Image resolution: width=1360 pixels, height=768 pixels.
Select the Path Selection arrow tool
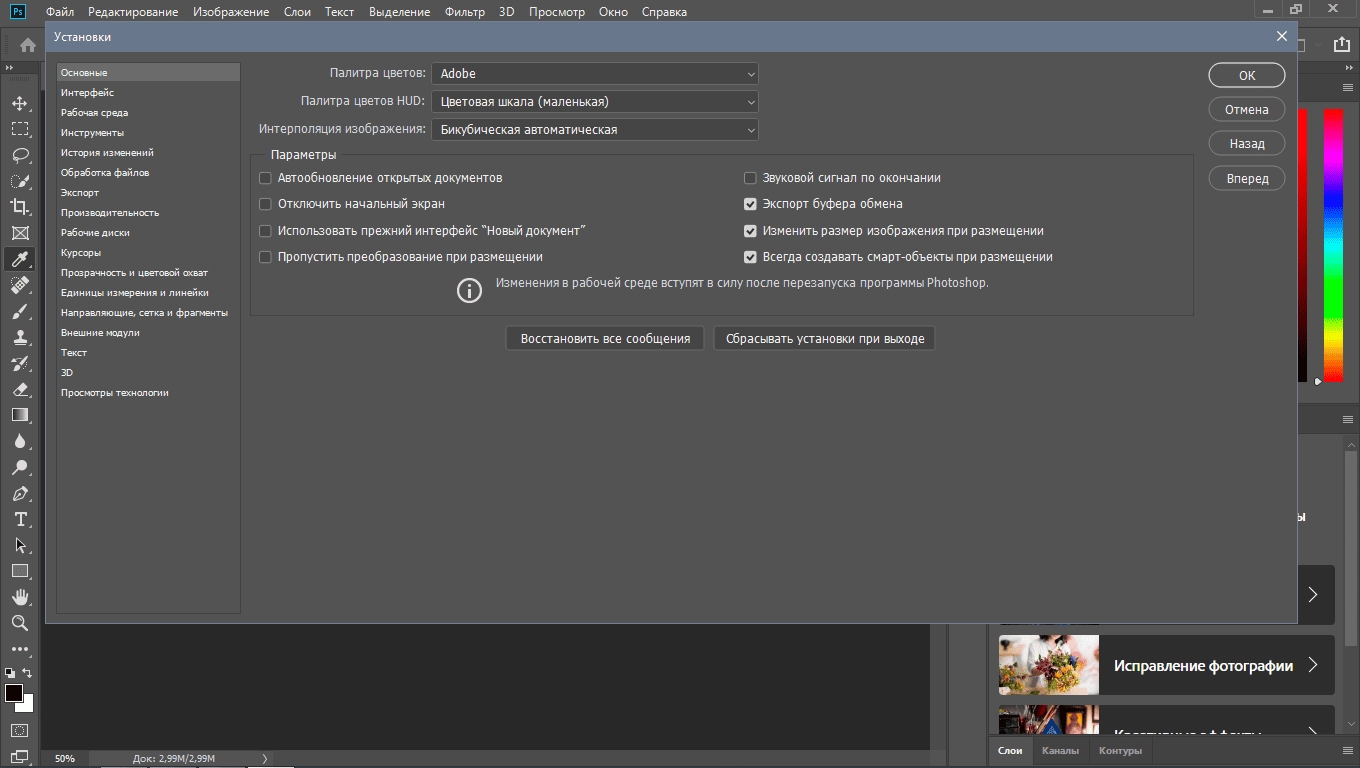pos(20,545)
